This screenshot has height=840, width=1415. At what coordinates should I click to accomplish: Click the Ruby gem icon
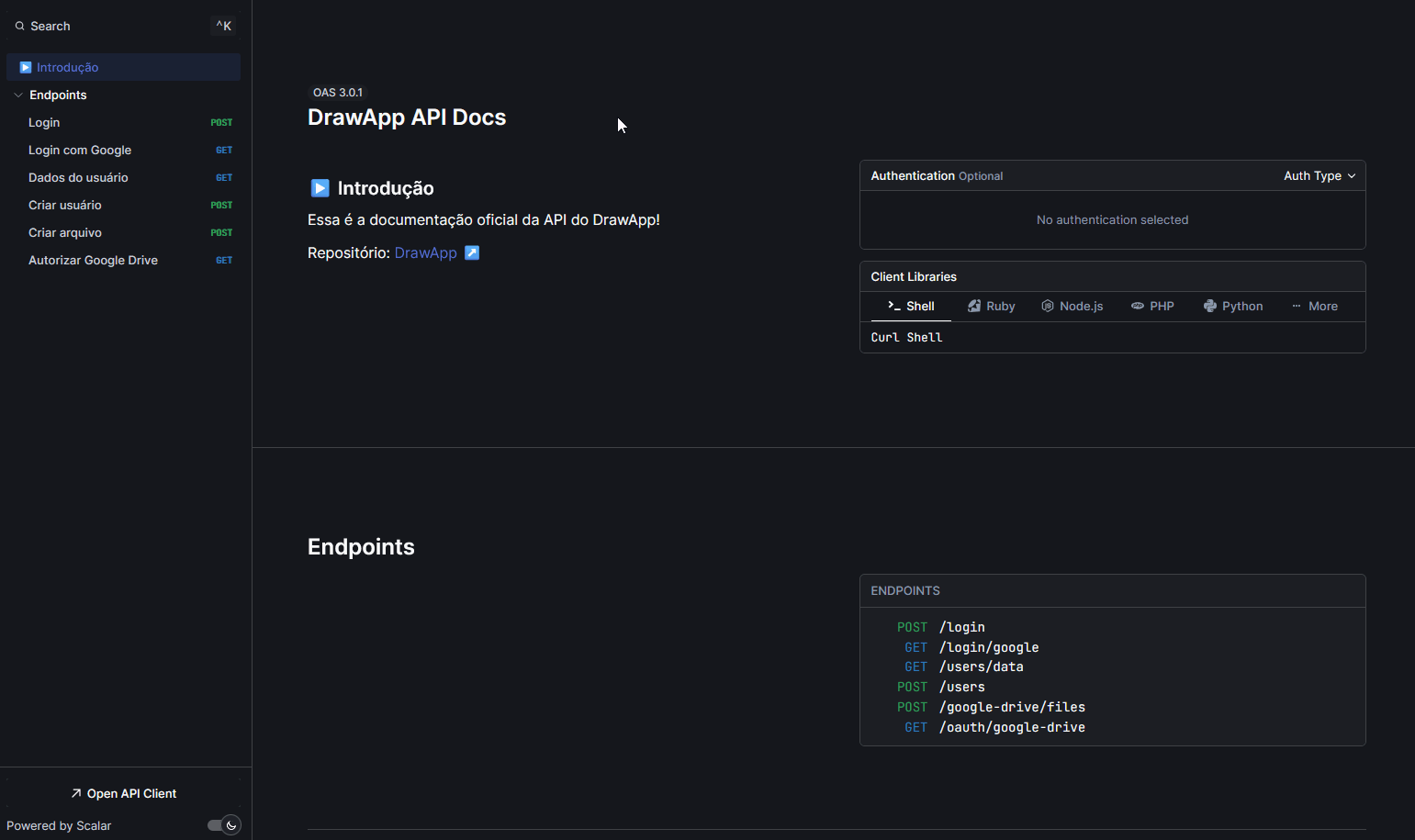974,306
